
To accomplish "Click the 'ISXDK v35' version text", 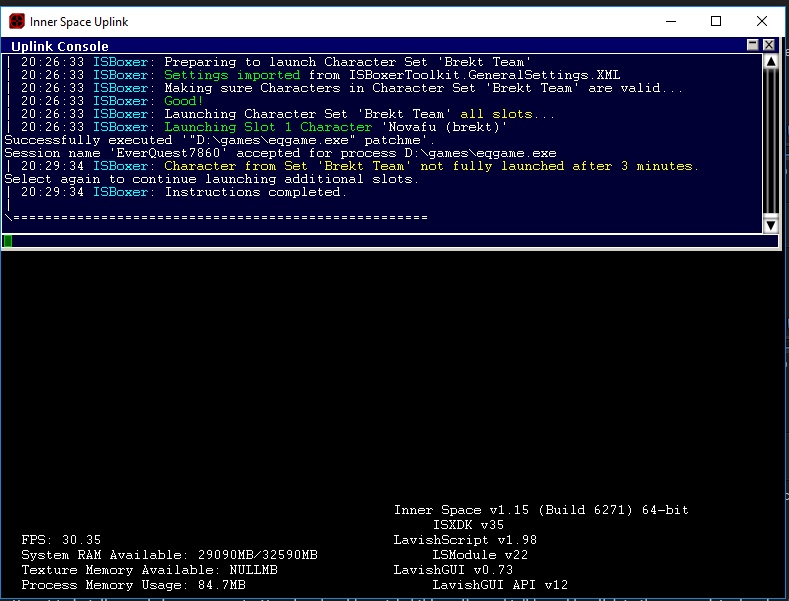I will click(x=468, y=525).
